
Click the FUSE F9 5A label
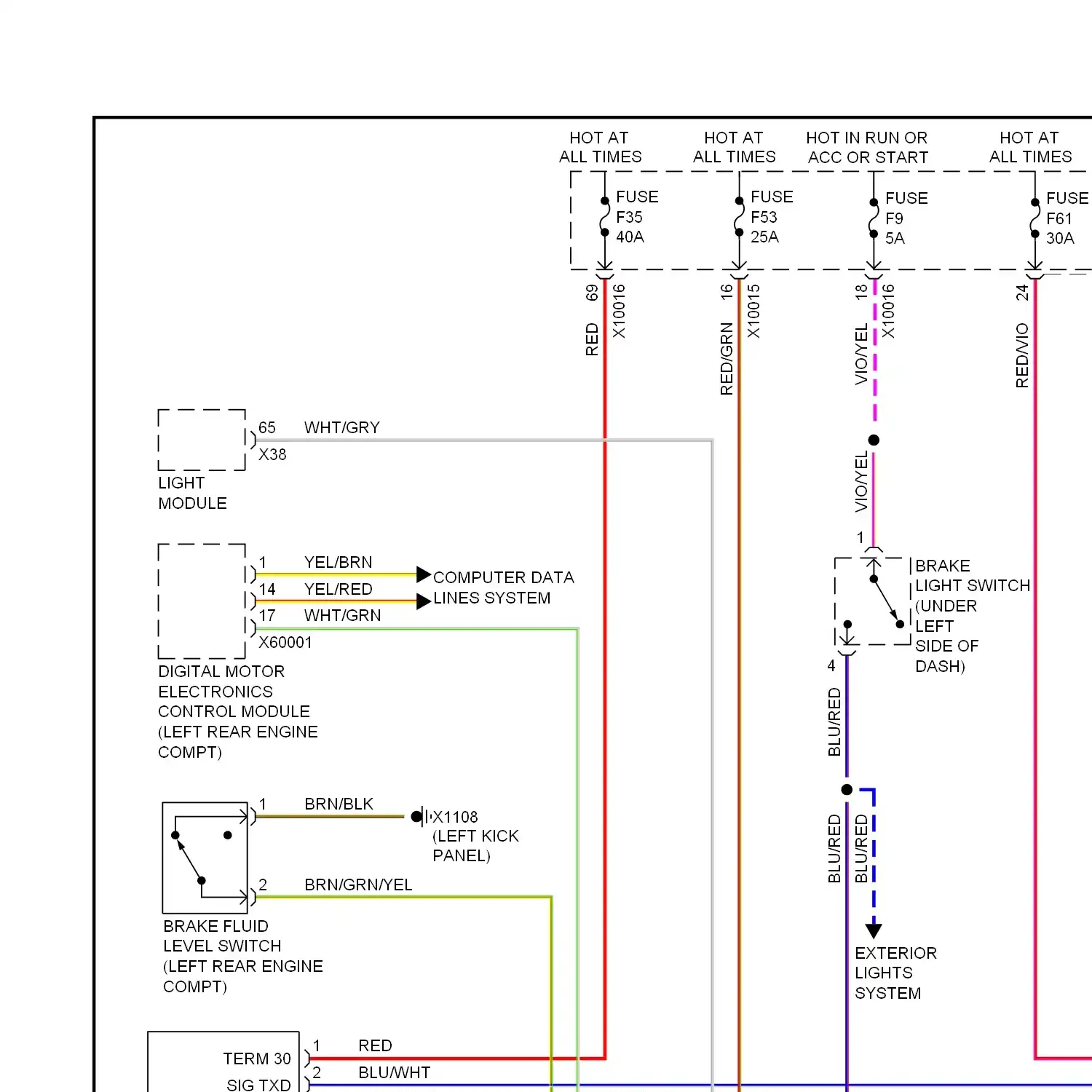tap(906, 218)
